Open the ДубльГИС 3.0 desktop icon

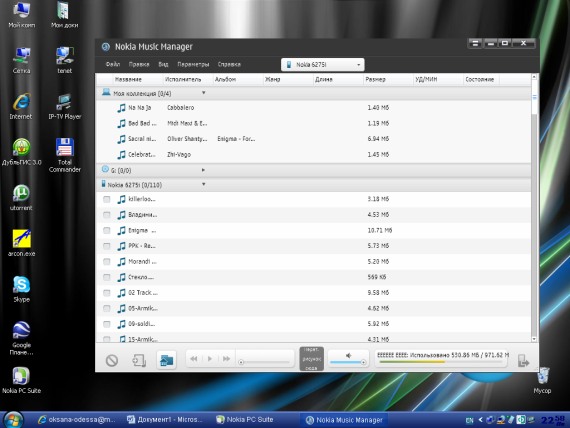click(21, 152)
